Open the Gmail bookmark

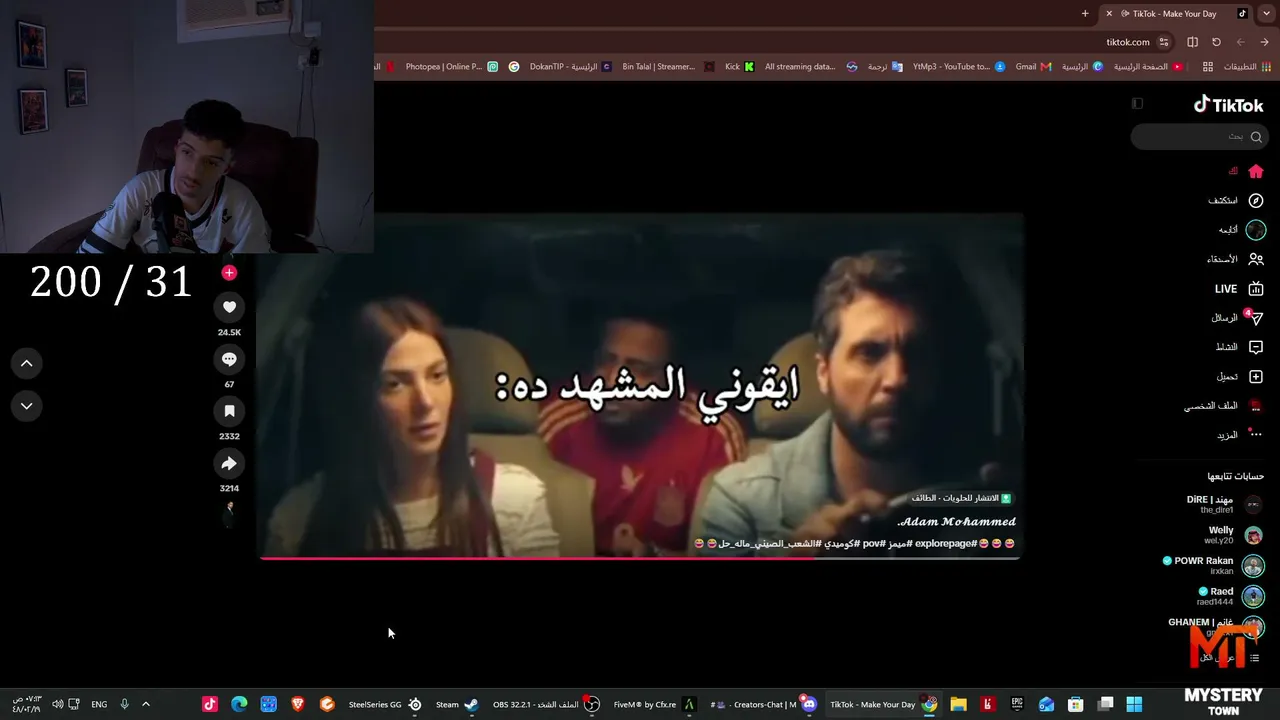tap(1033, 67)
